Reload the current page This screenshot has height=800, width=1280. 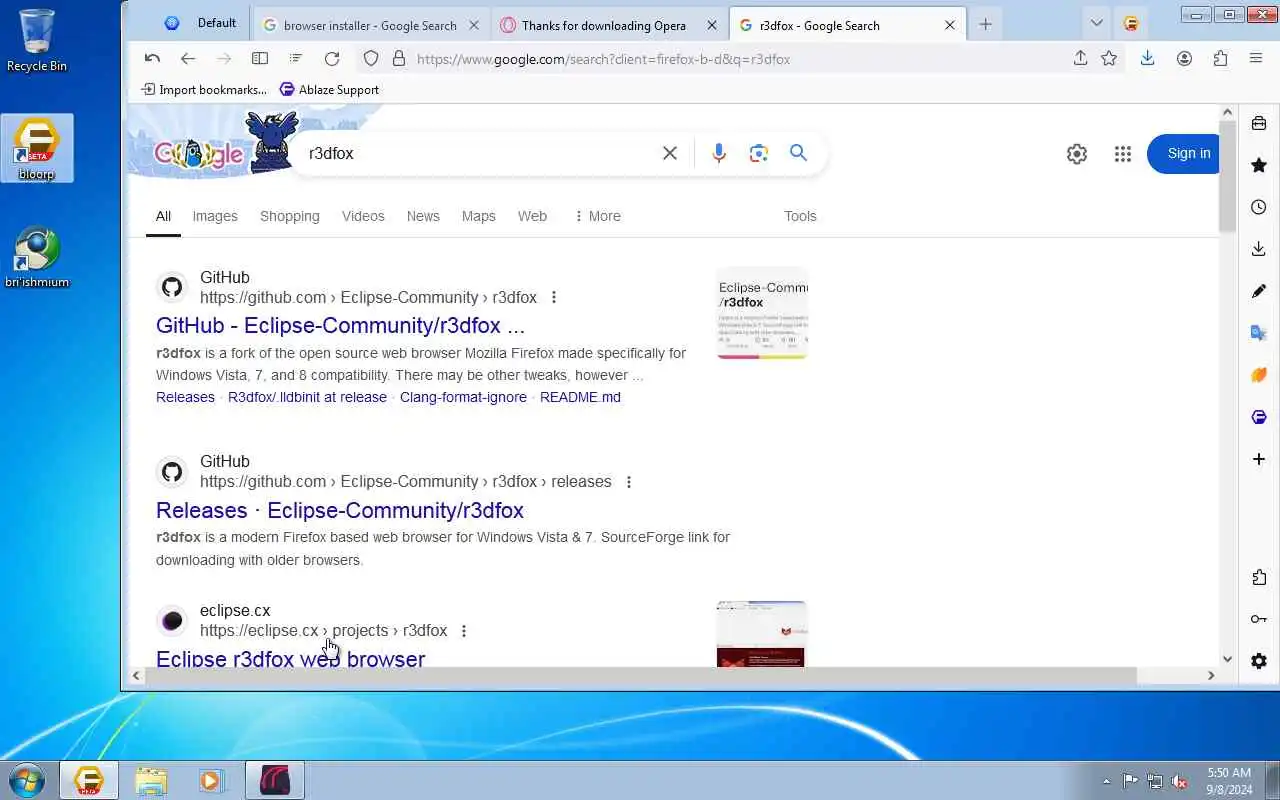pos(332,59)
